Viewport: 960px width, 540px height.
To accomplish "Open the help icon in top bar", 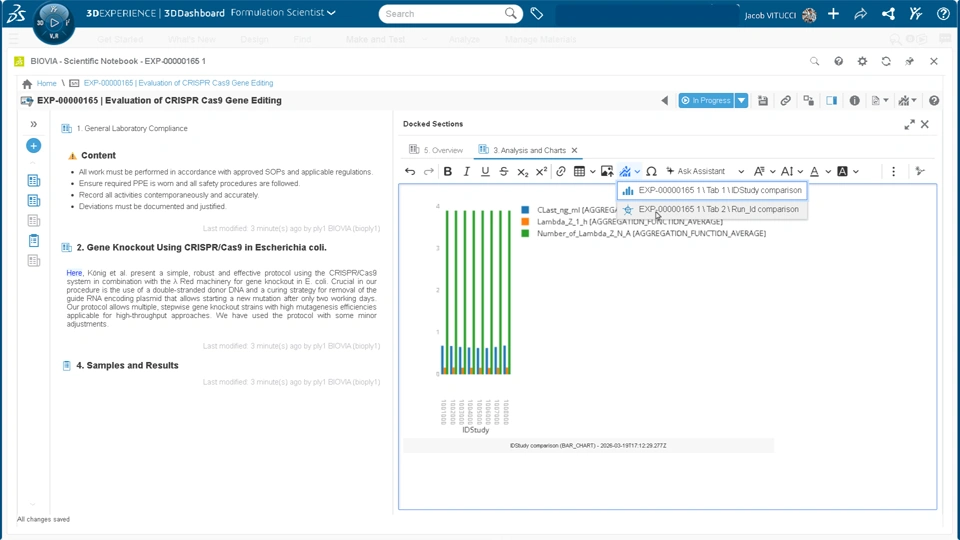I will tap(943, 14).
